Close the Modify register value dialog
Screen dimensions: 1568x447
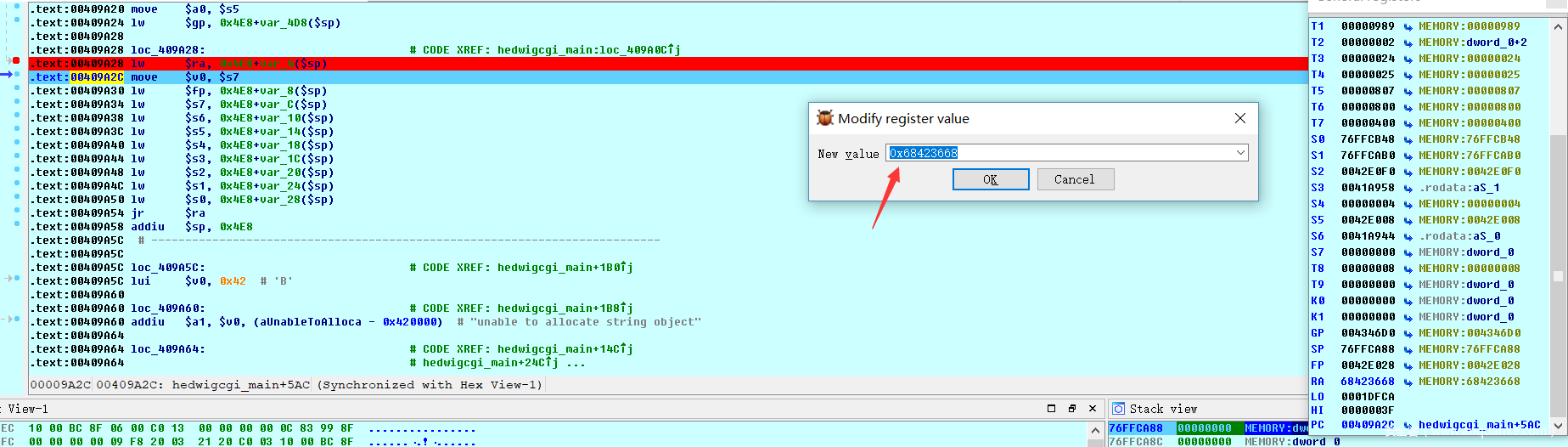point(1240,118)
